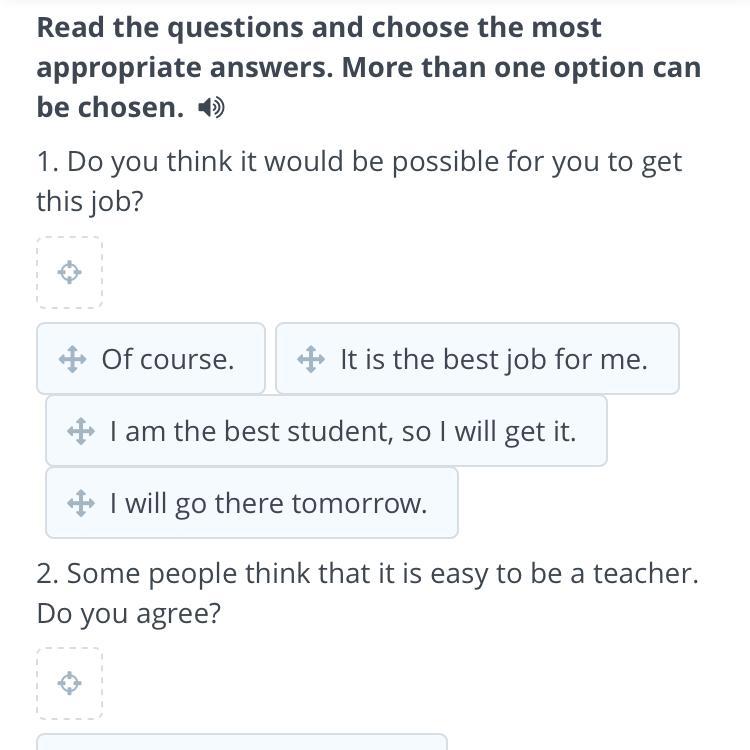
Task: Choose "It is the best job for me." answer
Action: point(494,359)
